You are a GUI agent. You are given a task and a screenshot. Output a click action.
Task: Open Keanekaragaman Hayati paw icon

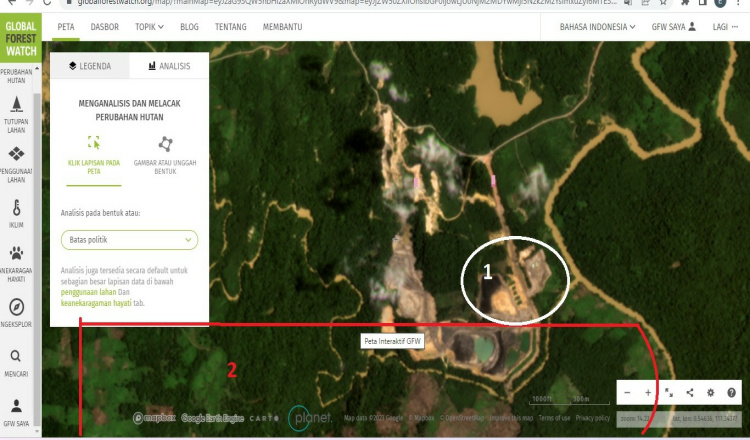[x=17, y=263]
